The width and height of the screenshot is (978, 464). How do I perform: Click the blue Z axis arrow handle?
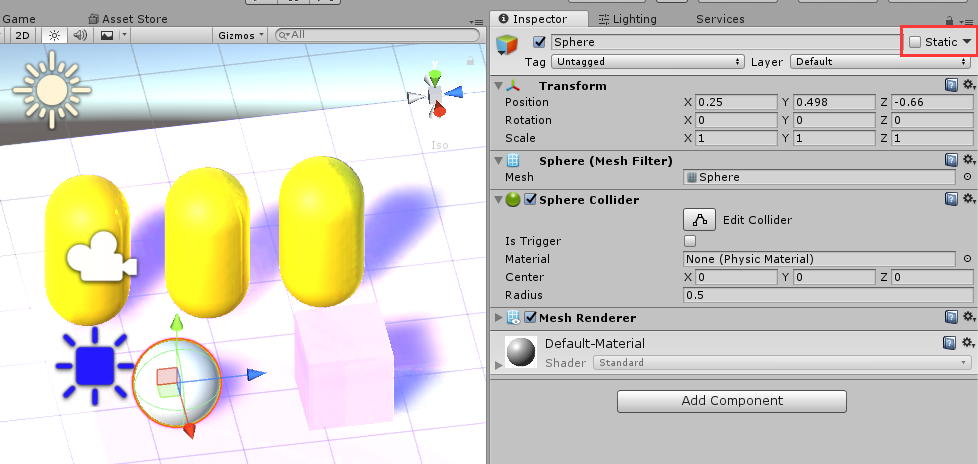click(x=256, y=374)
